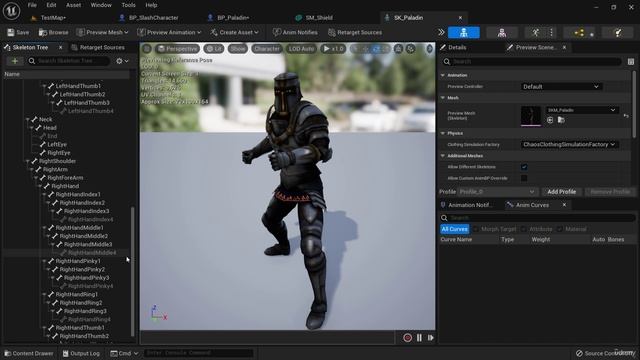Screen dimensions: 640x360
Task: Reset Preview Mesh to default value
Action: click(x=626, y=116)
